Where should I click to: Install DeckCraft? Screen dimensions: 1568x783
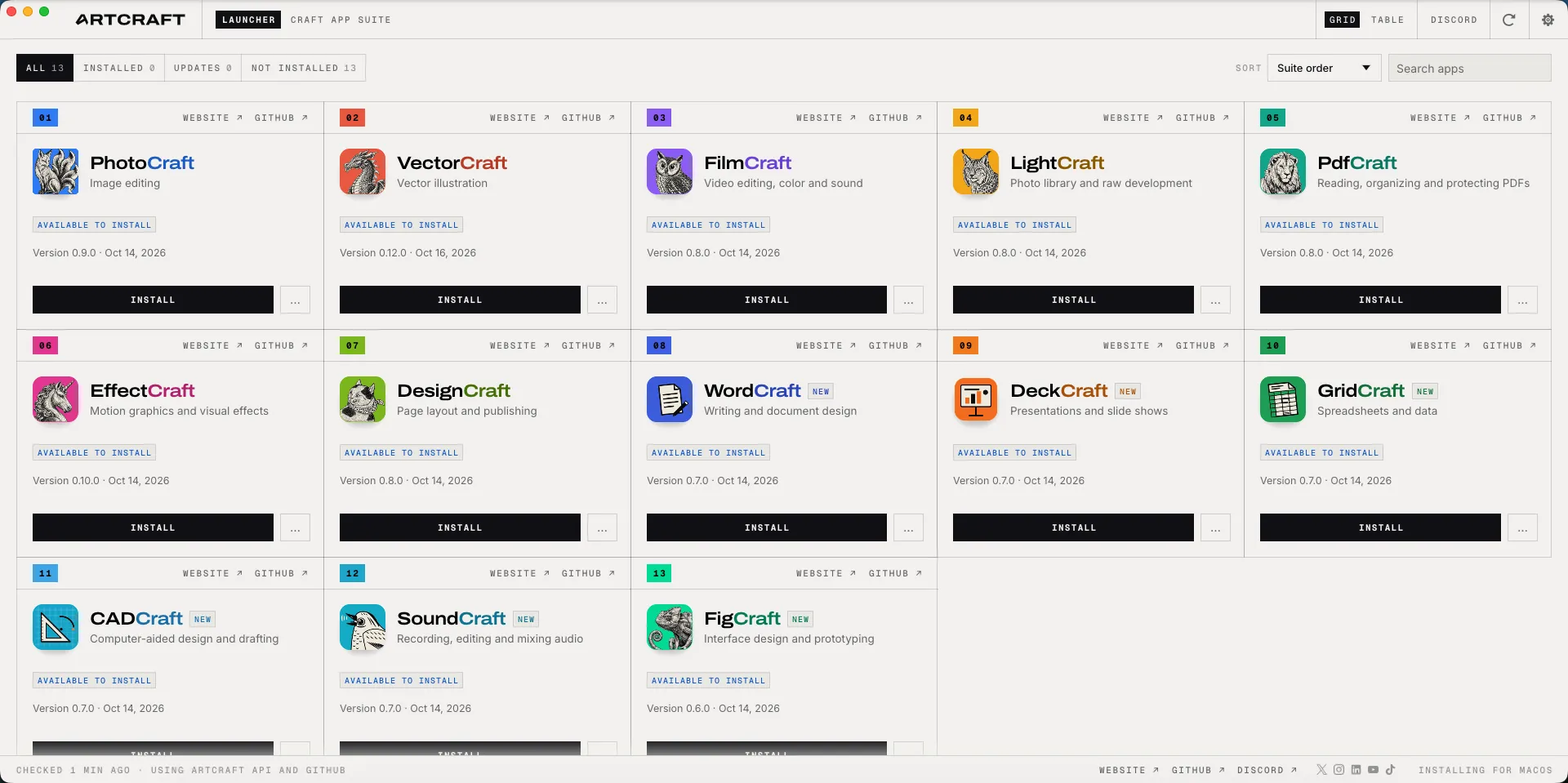coord(1073,527)
